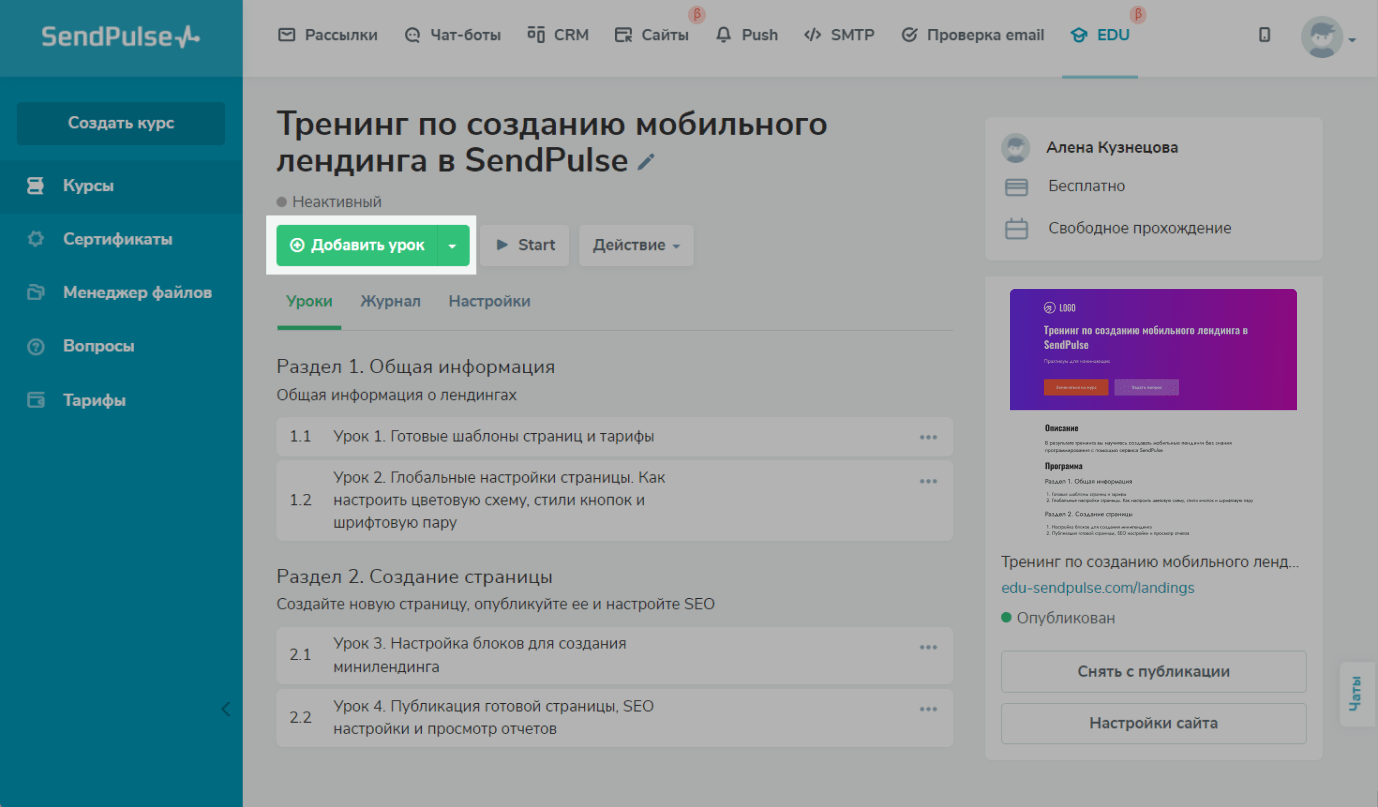Image resolution: width=1378 pixels, height=807 pixels.
Task: Open the Действие dropdown menu
Action: pyautogui.click(x=636, y=246)
